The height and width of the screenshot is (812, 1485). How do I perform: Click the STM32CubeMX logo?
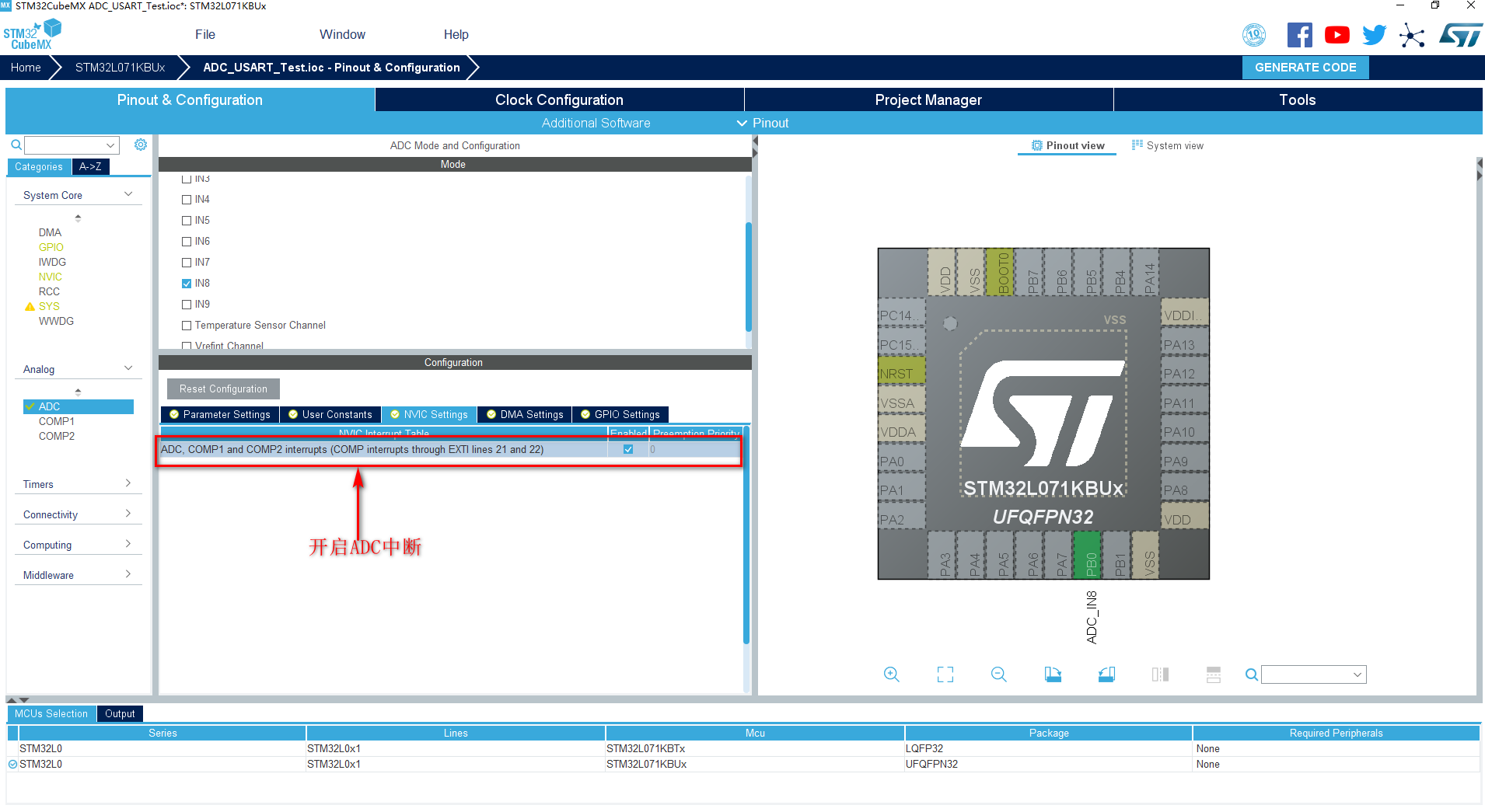tap(32, 34)
